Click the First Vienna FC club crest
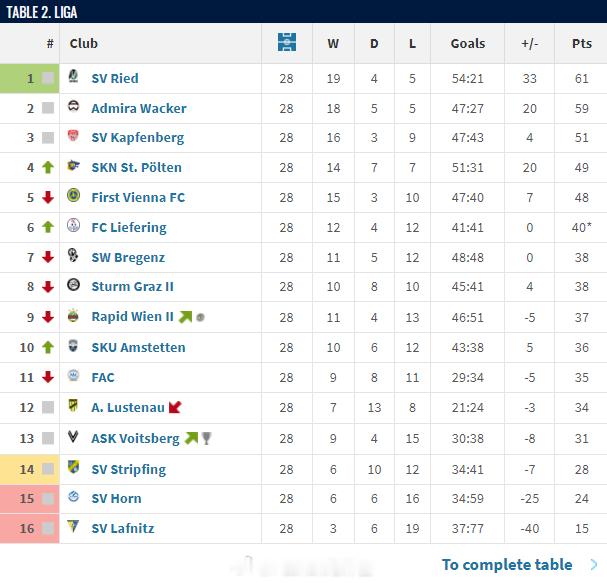Image resolution: width=607 pixels, height=583 pixels. pos(73,195)
